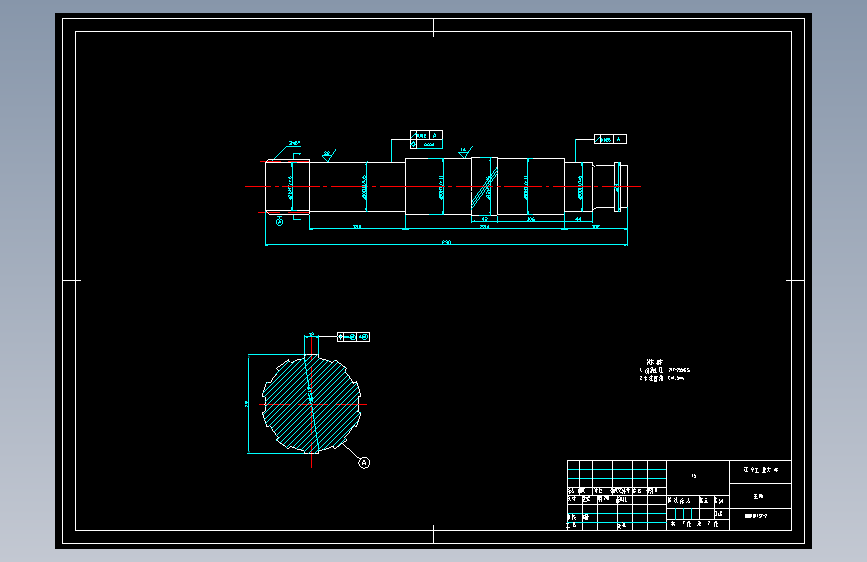The width and height of the screenshot is (867, 562).
Task: Select the technical requirements note block
Action: tap(665, 370)
